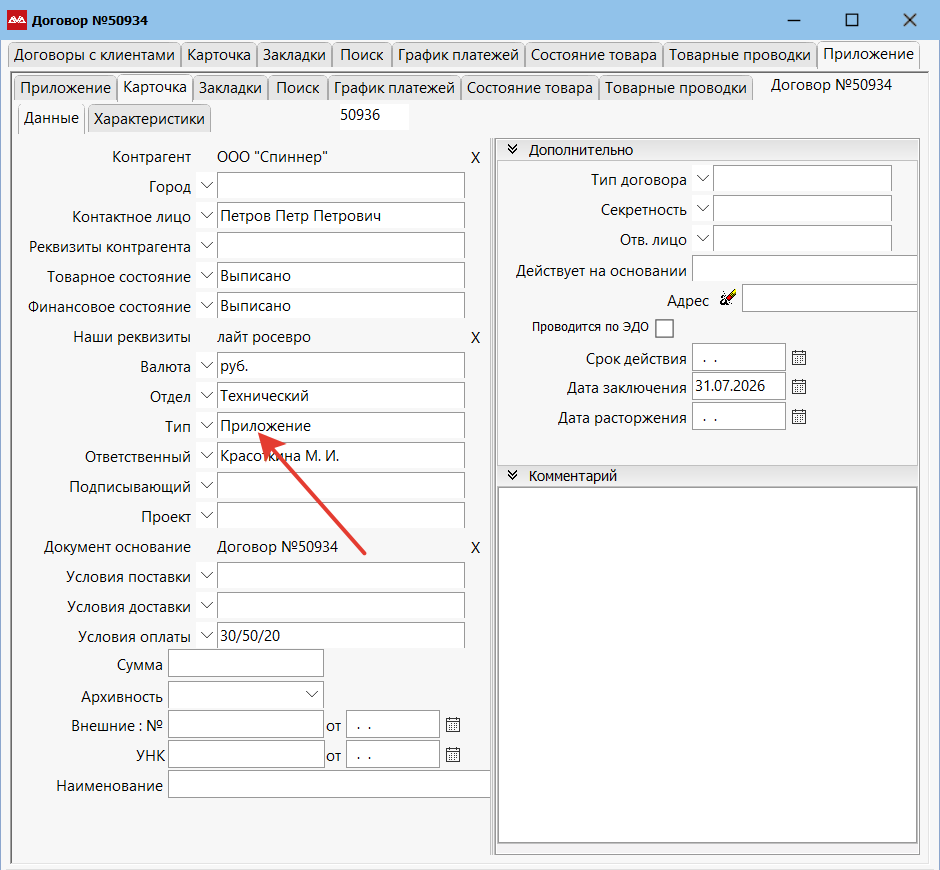Open the top-row Состояние товара tab
Image resolution: width=940 pixels, height=870 pixels.
pyautogui.click(x=593, y=55)
